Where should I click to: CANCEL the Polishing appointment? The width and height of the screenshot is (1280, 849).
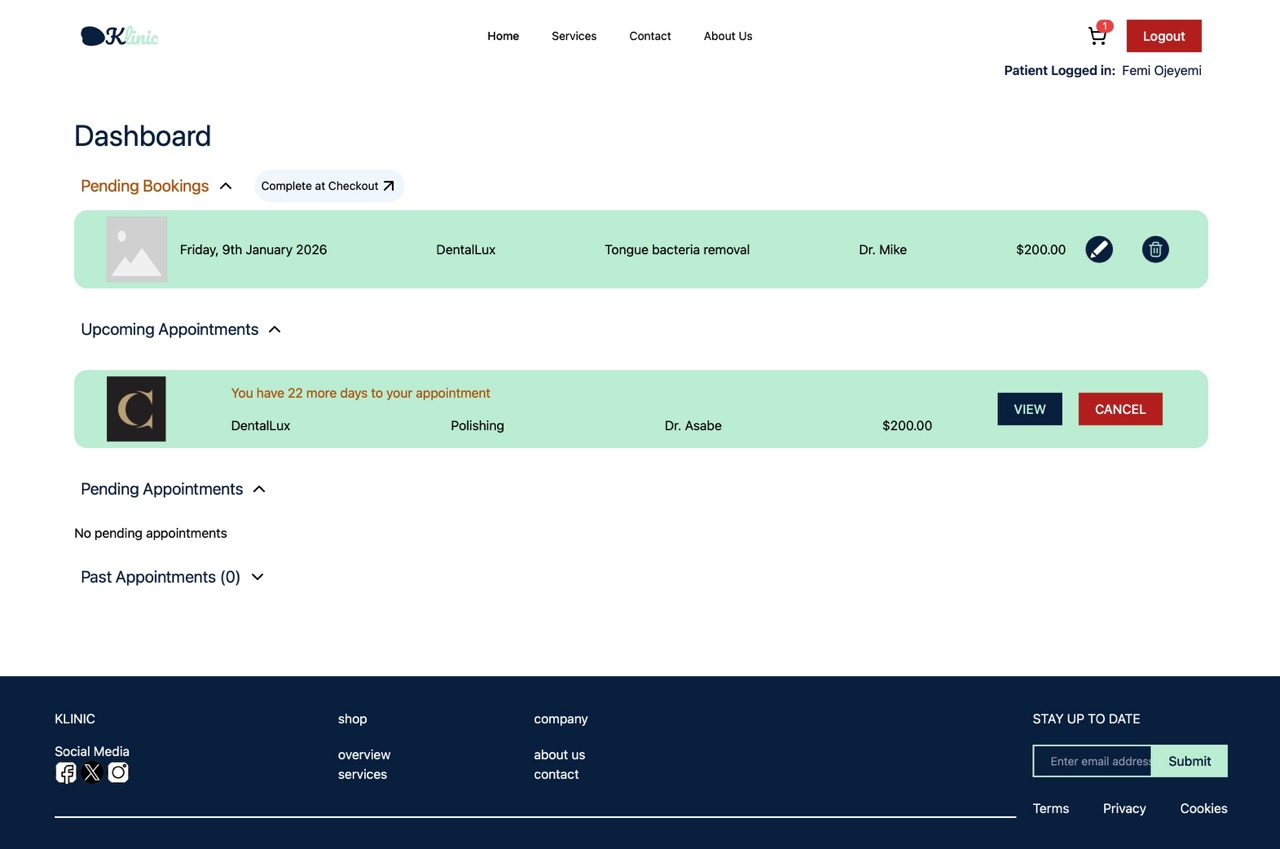point(1119,408)
